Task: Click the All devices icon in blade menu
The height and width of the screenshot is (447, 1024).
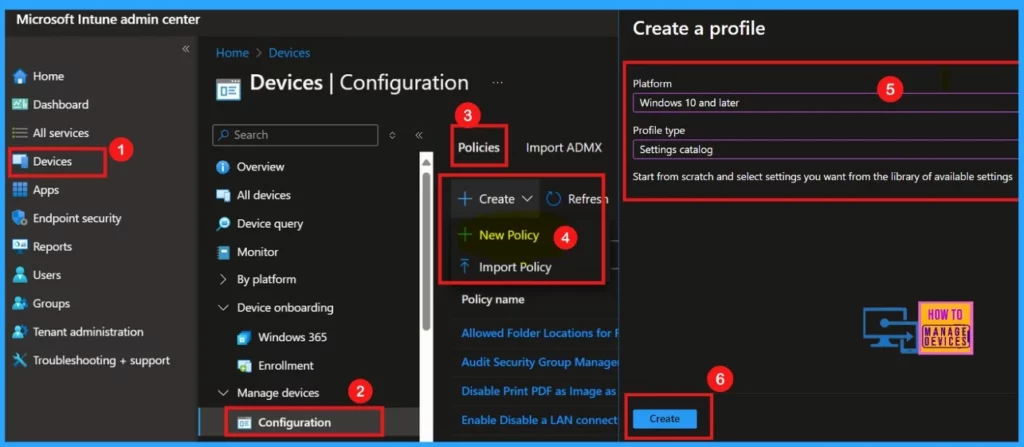Action: coord(223,195)
